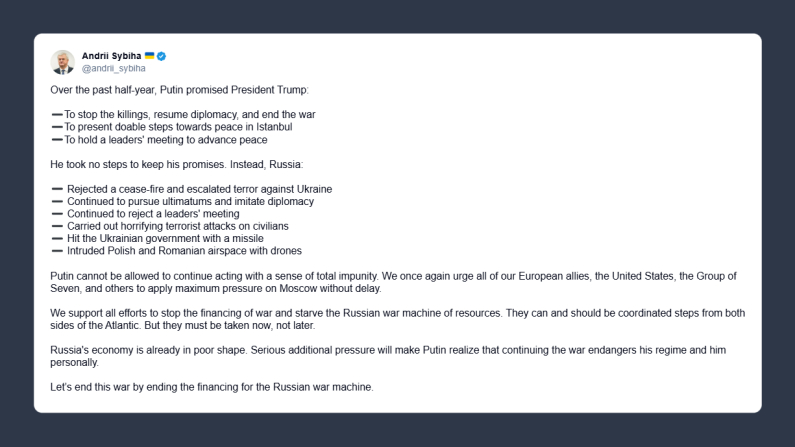Click the Ukrainian flag emoji icon
The image size is (795, 447).
point(149,56)
